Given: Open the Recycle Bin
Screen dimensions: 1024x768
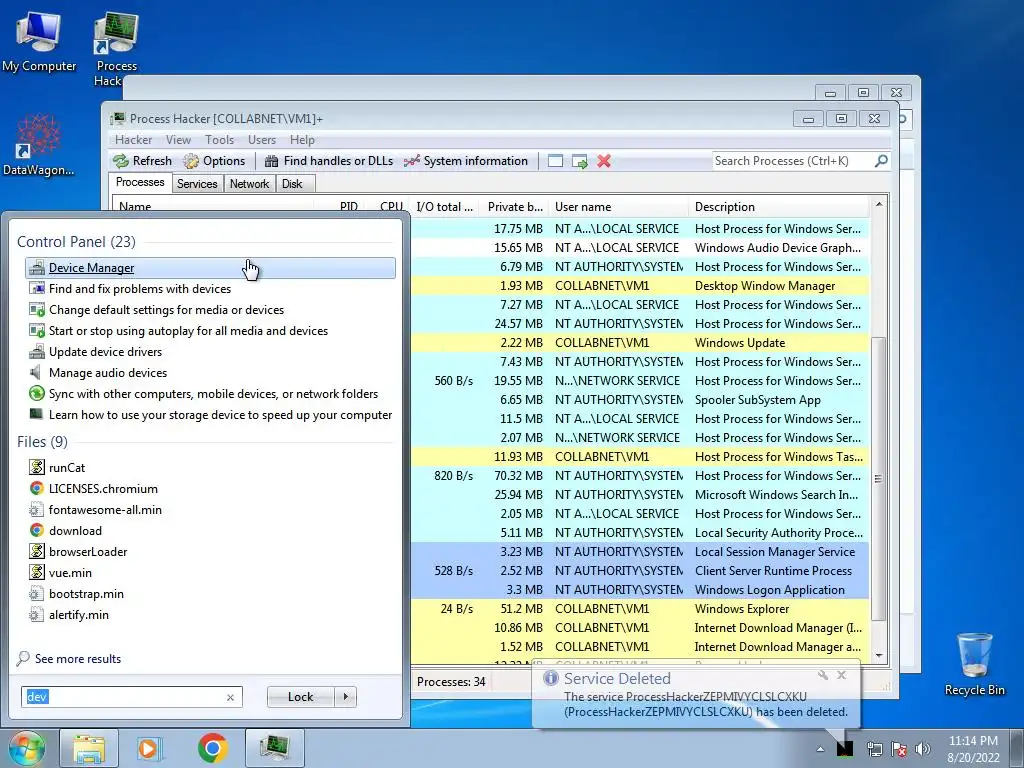Looking at the screenshot, I should (x=974, y=663).
